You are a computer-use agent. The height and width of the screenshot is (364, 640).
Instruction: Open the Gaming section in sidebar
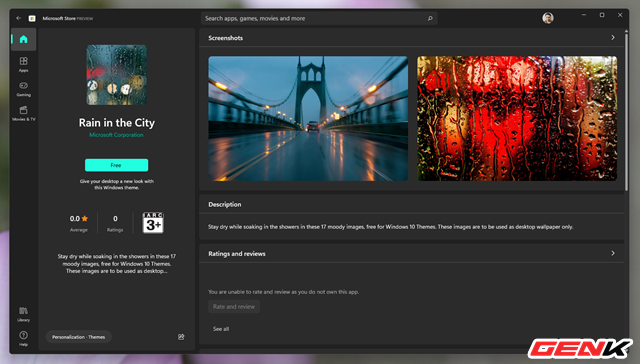click(24, 89)
